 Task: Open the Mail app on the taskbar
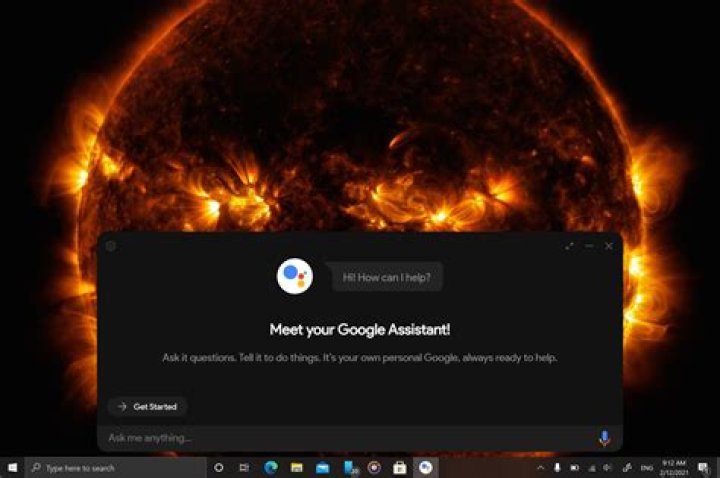323,467
